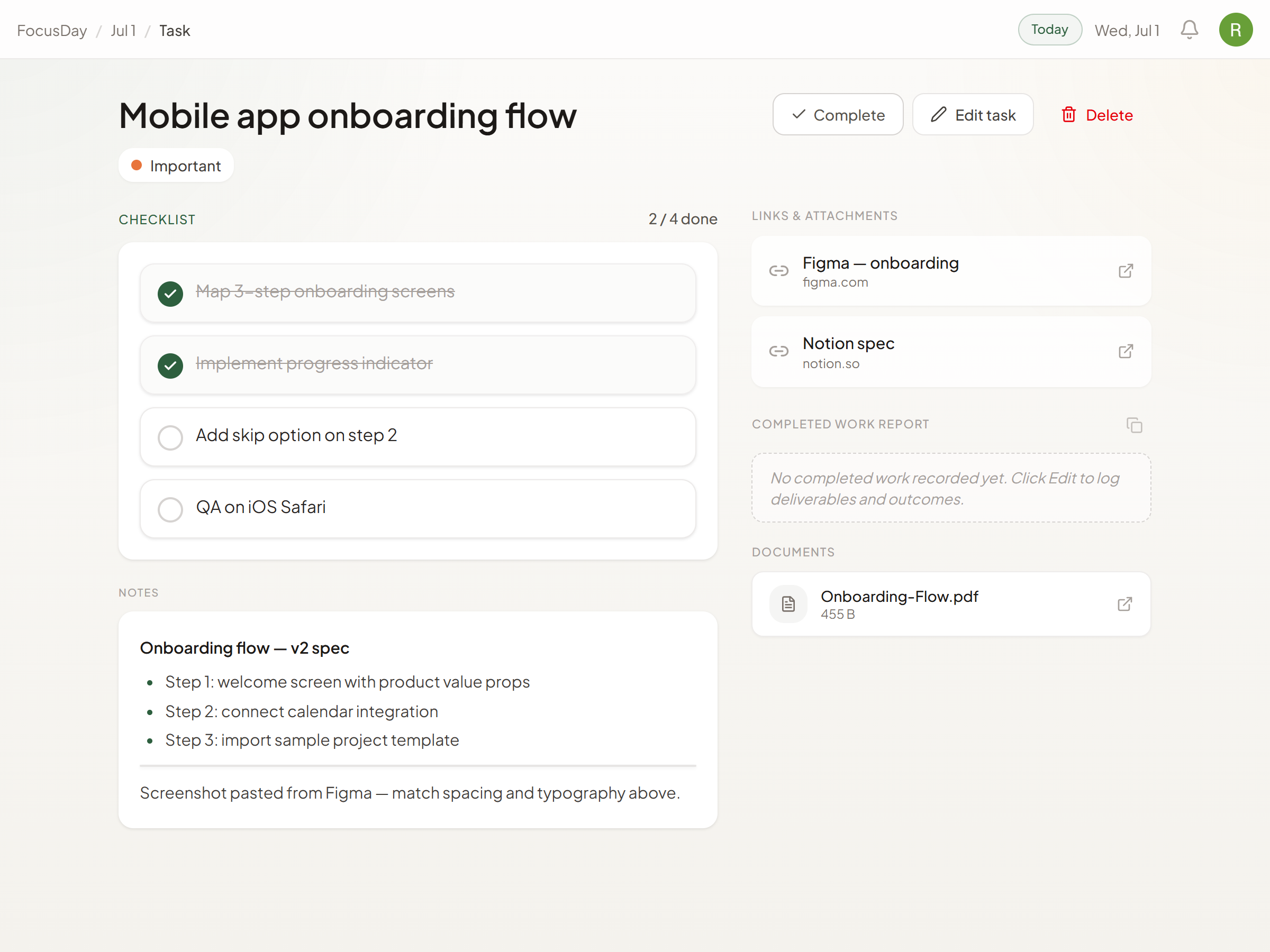The height and width of the screenshot is (952, 1270).
Task: Click the chain link icon beside Notion spec
Action: click(778, 351)
